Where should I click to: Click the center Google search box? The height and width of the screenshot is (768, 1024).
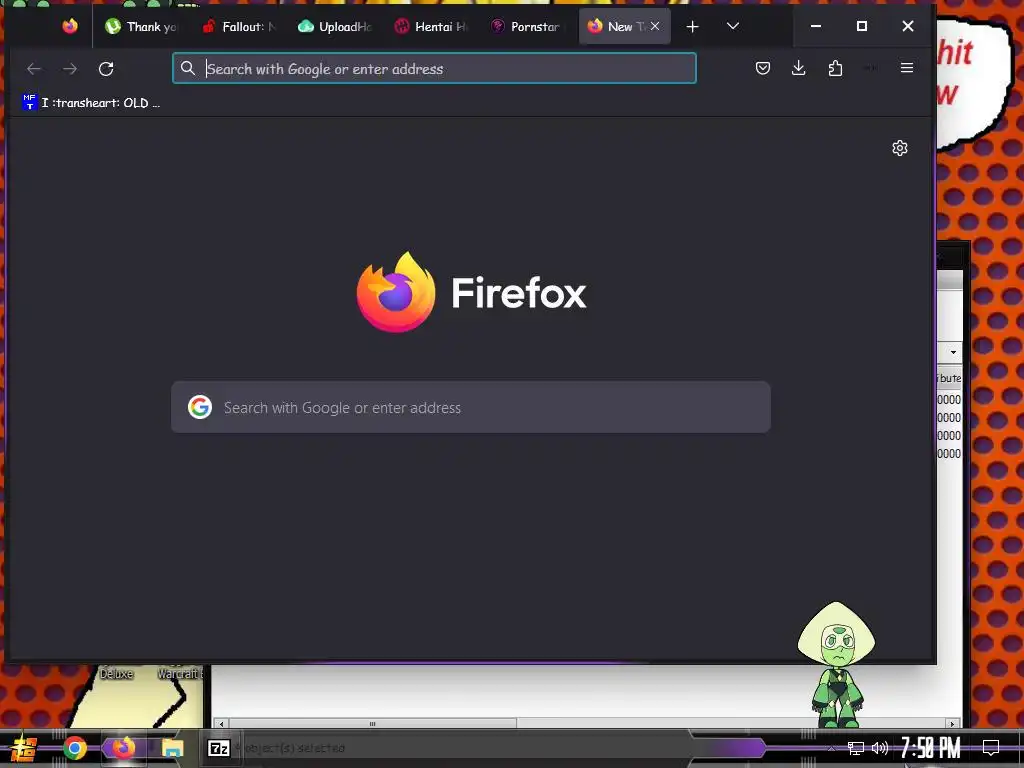point(471,407)
